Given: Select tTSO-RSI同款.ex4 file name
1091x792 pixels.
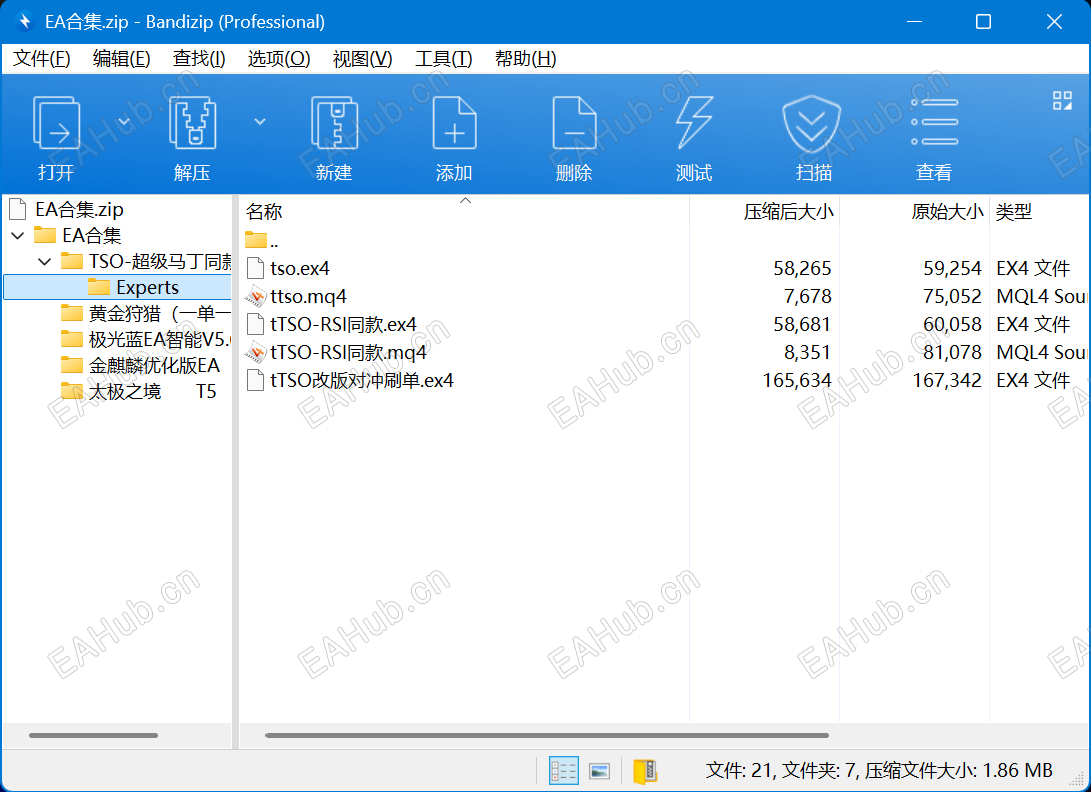Looking at the screenshot, I should click(x=343, y=325).
